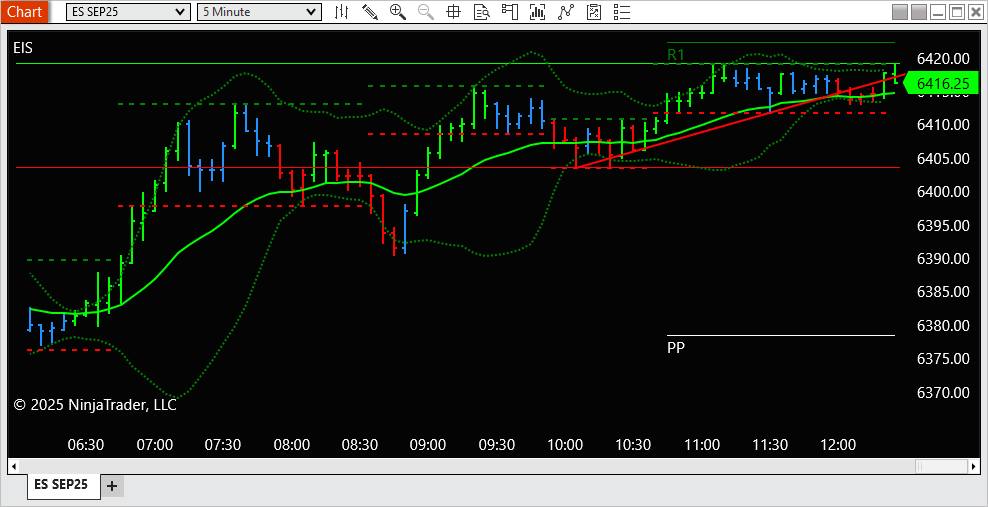Open the Indicators dialog icon

click(537, 11)
